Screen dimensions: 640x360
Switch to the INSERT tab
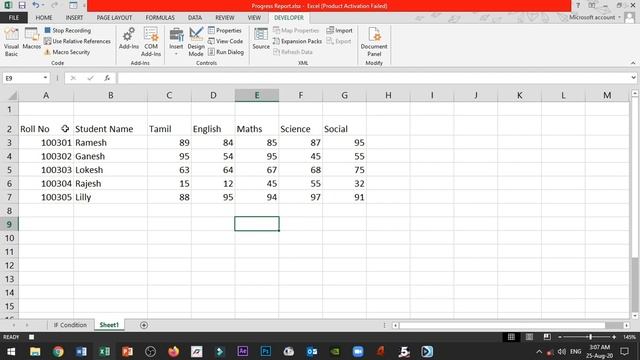tap(74, 18)
